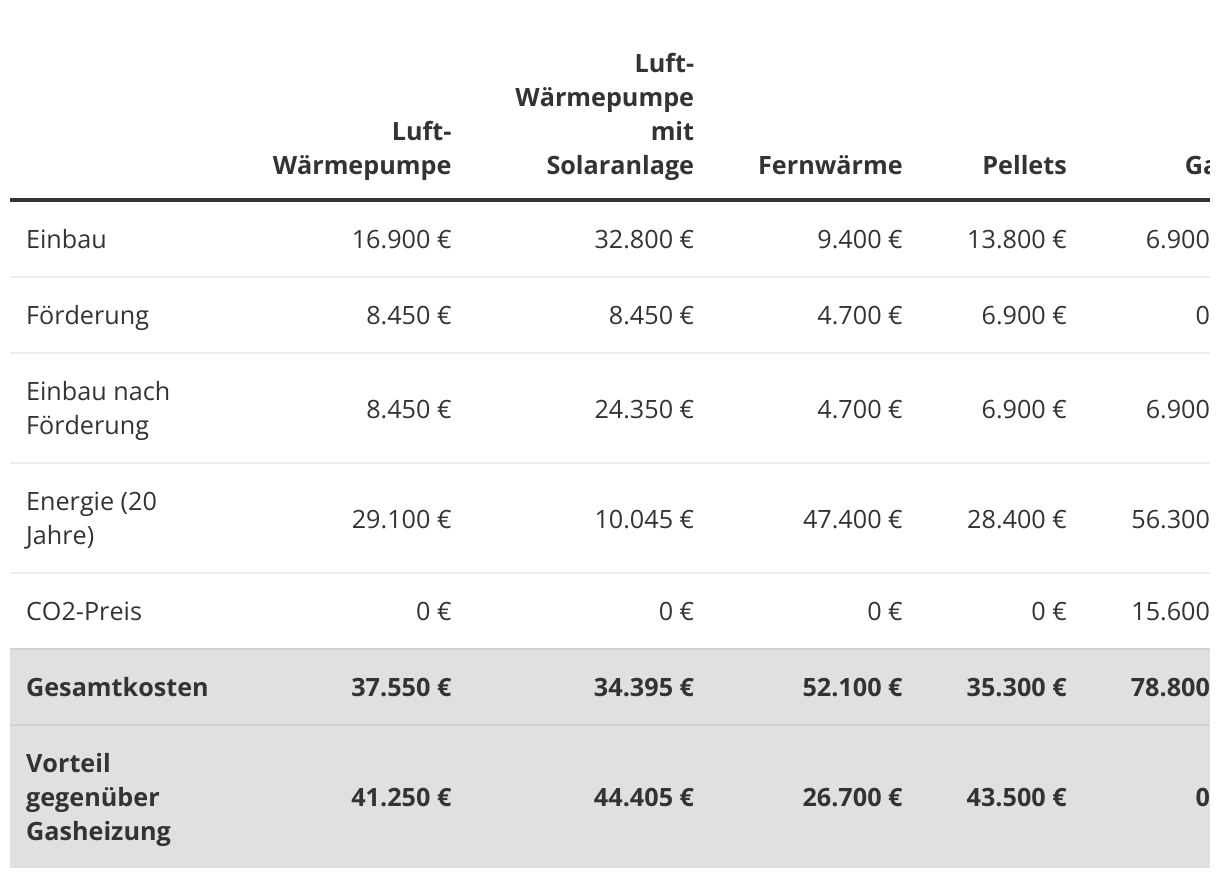The width and height of the screenshot is (1220, 878).
Task: Select the Fernwärme column header
Action: (x=830, y=165)
